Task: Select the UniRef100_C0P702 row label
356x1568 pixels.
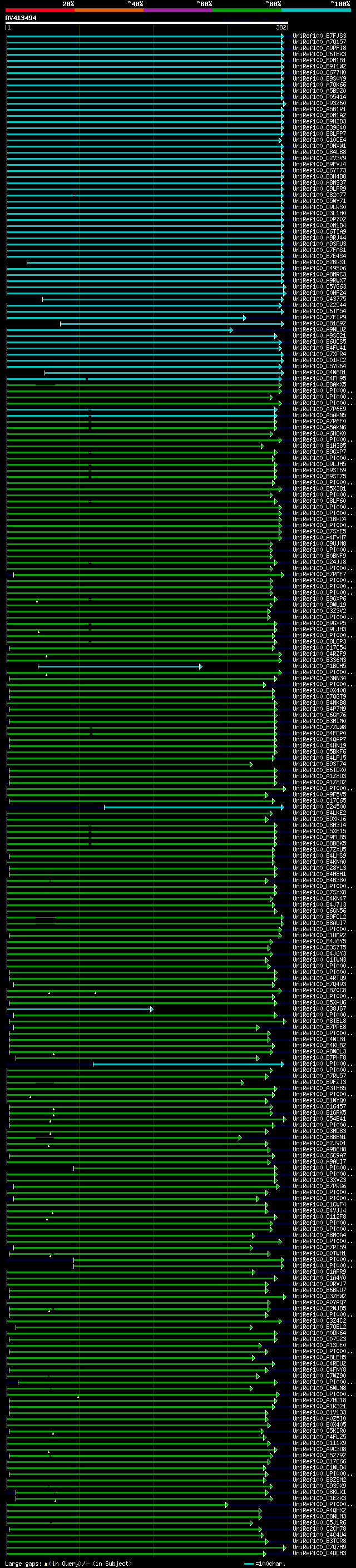Action: 319,219
